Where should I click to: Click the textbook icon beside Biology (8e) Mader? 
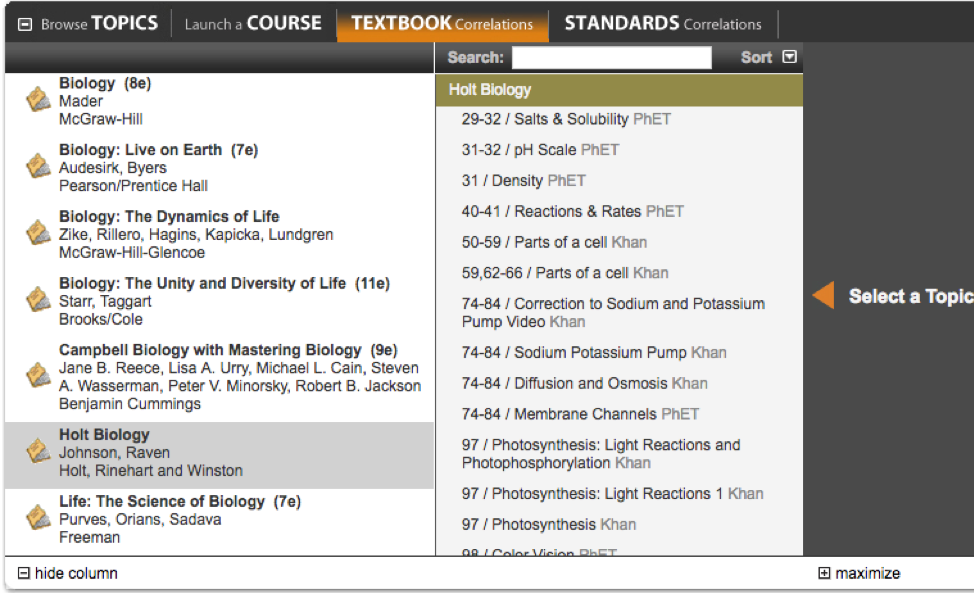38,100
